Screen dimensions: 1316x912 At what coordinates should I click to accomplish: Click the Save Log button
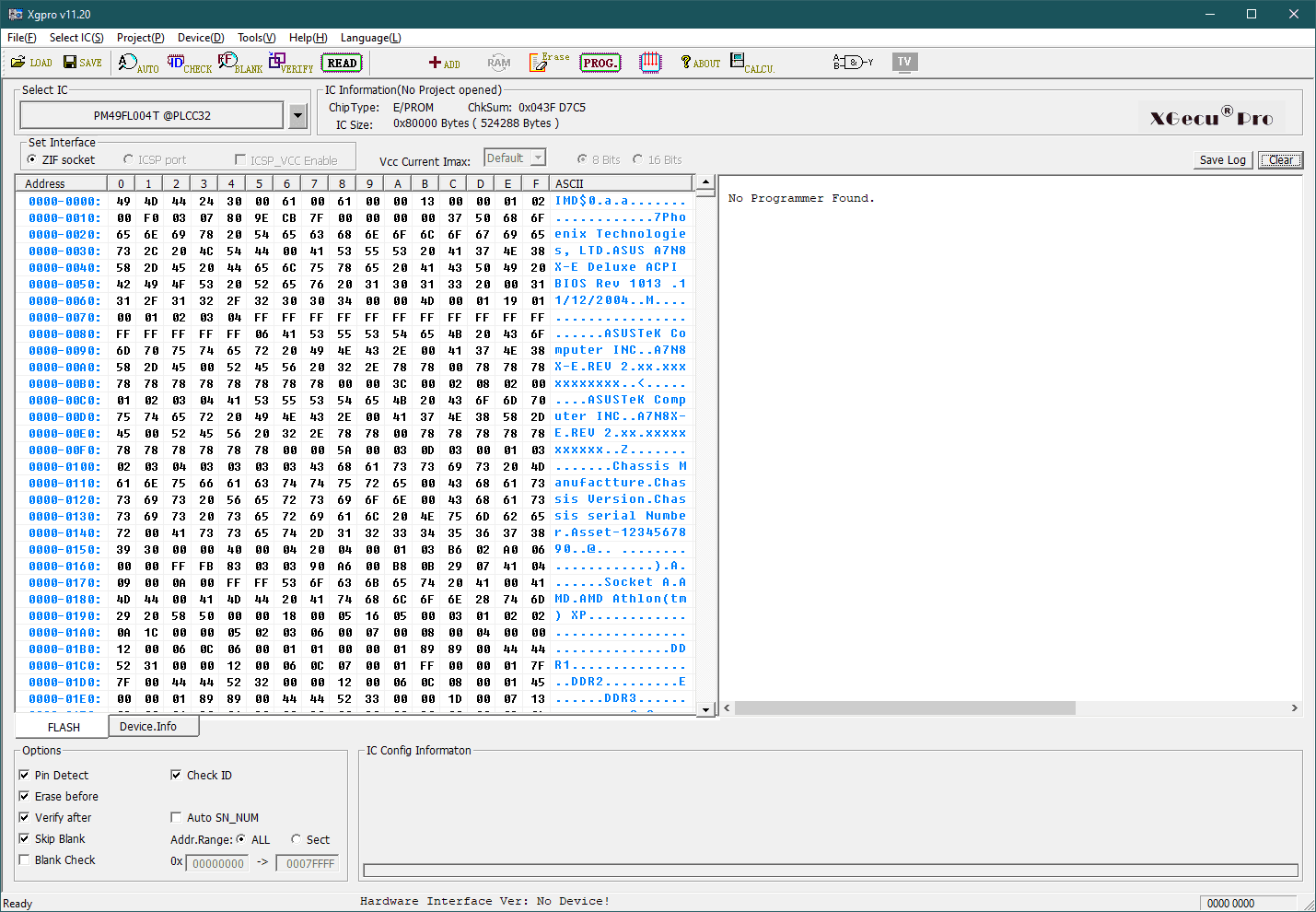[x=1222, y=159]
